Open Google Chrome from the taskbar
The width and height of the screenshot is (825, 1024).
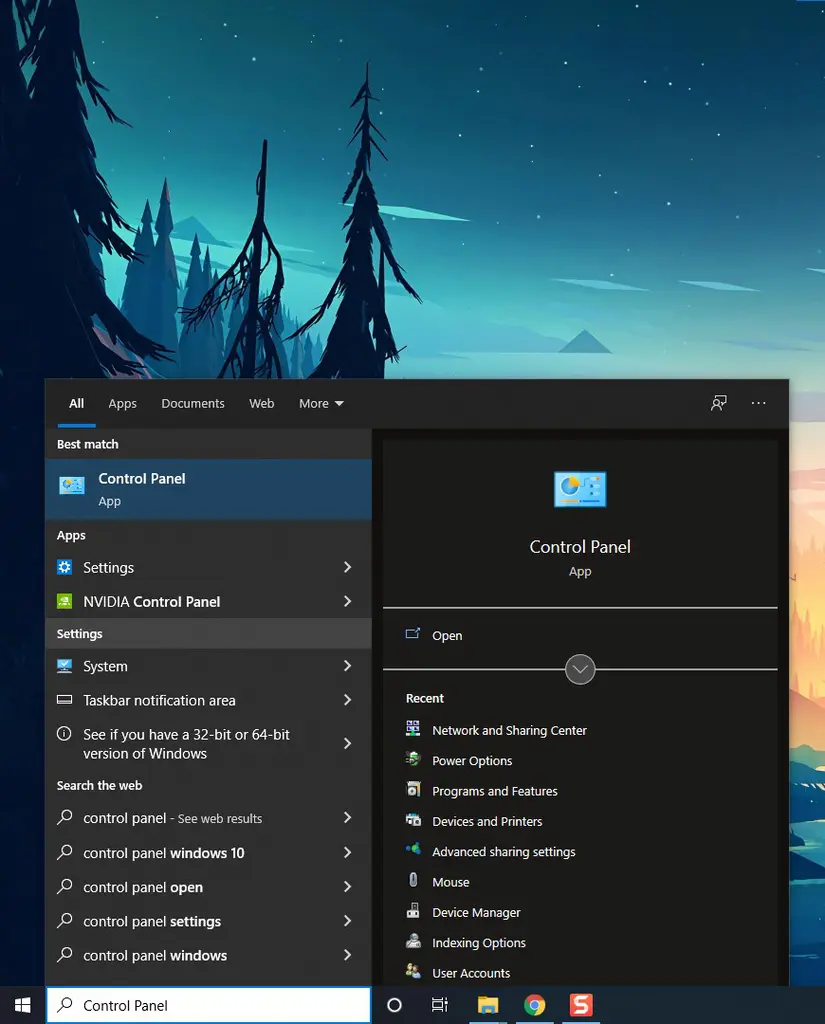[534, 1005]
